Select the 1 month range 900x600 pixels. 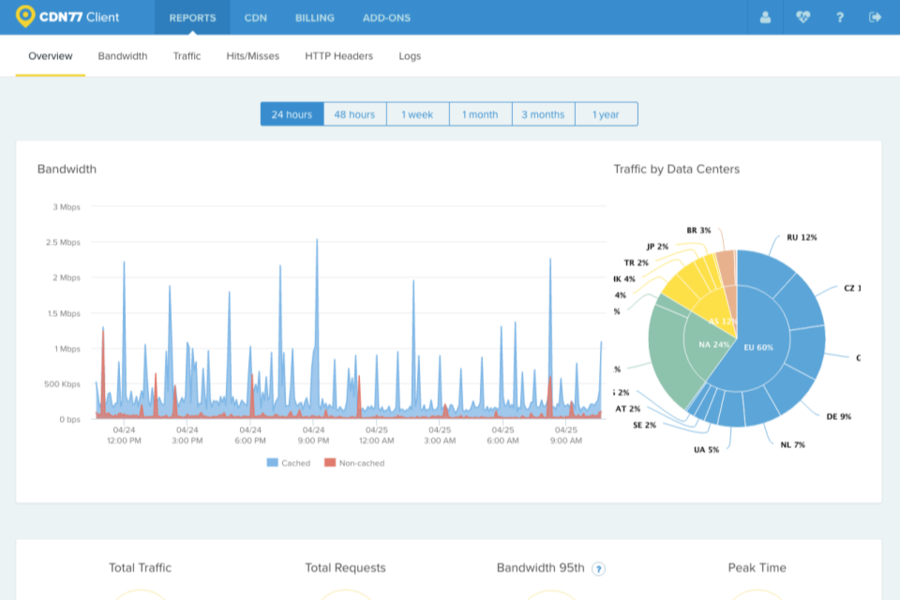480,114
